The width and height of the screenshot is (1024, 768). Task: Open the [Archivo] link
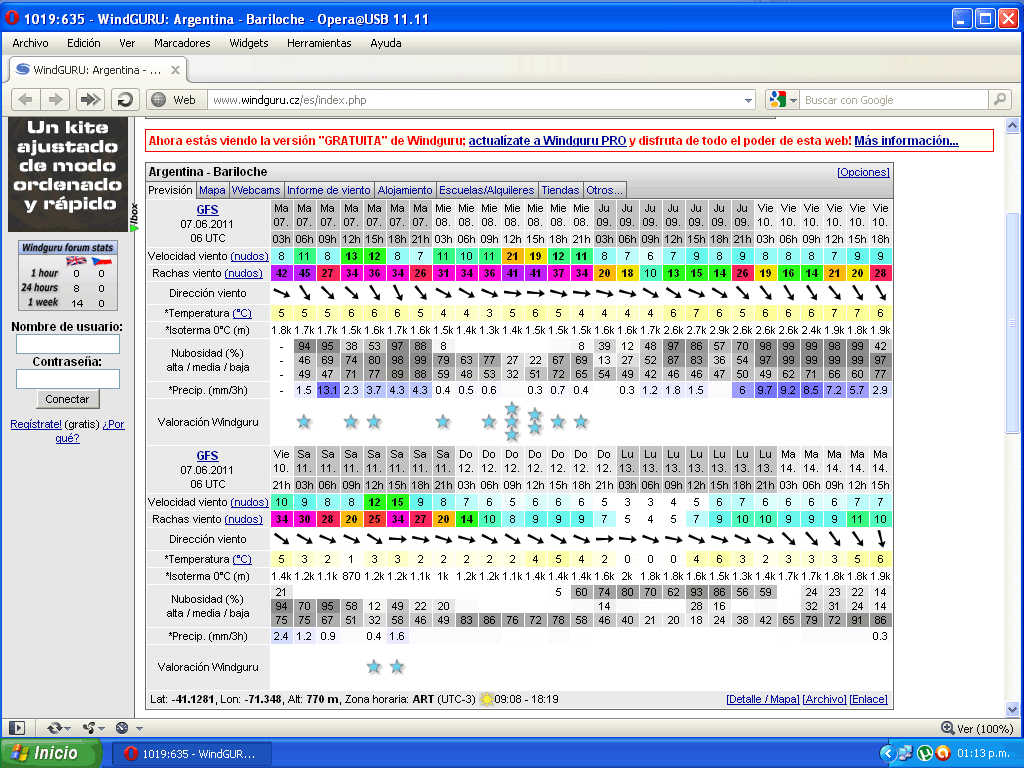click(824, 699)
